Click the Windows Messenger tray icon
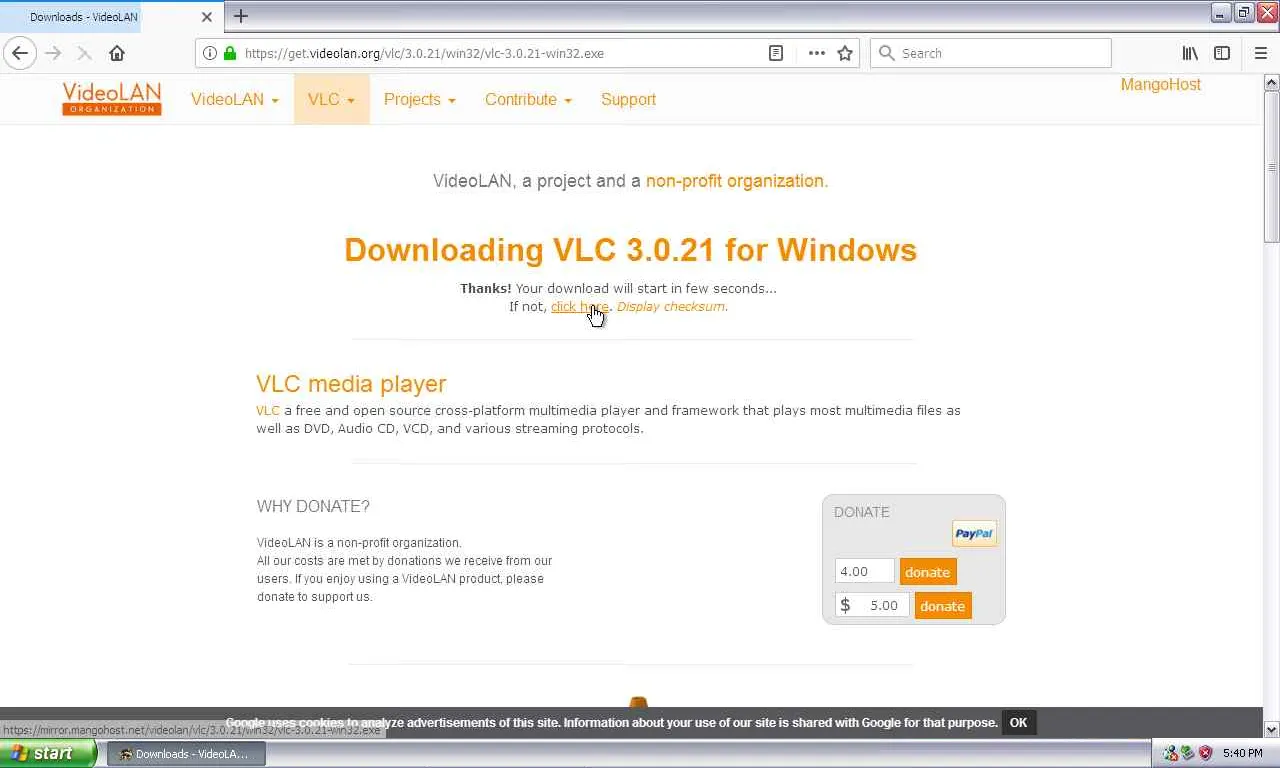The height and width of the screenshot is (768, 1280). pos(1170,753)
